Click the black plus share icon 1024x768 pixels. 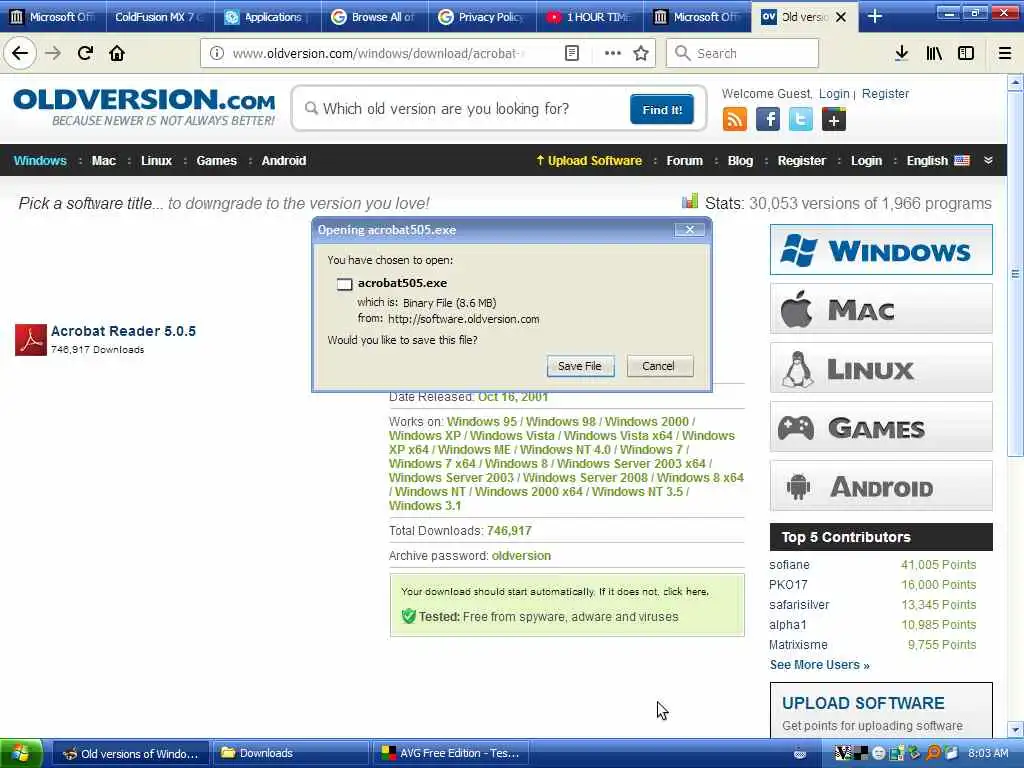click(x=834, y=120)
